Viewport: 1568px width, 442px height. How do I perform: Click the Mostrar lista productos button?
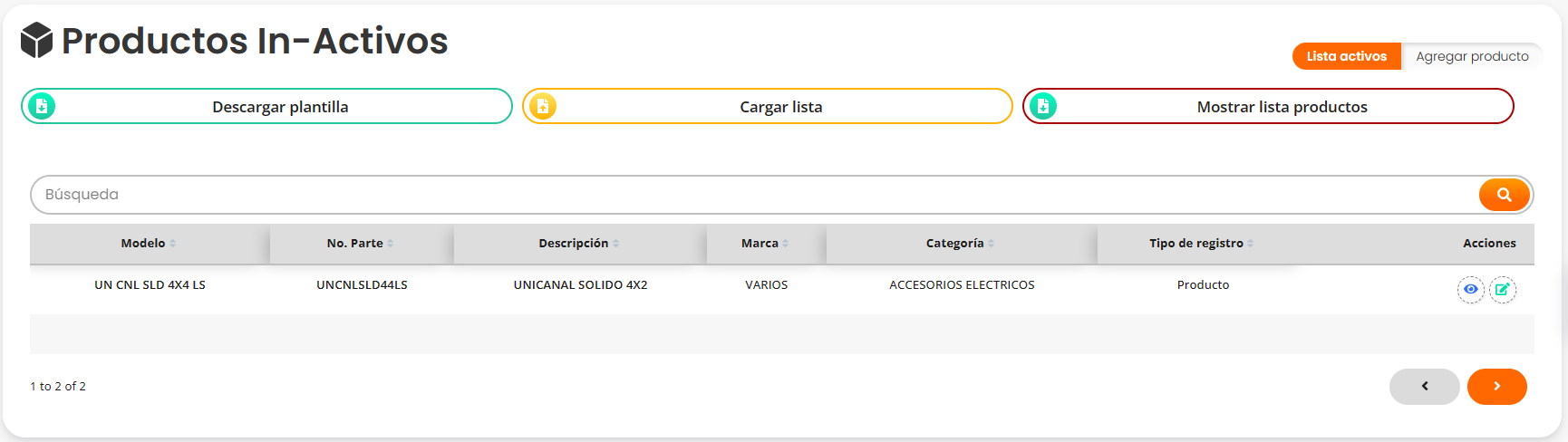(x=1282, y=107)
